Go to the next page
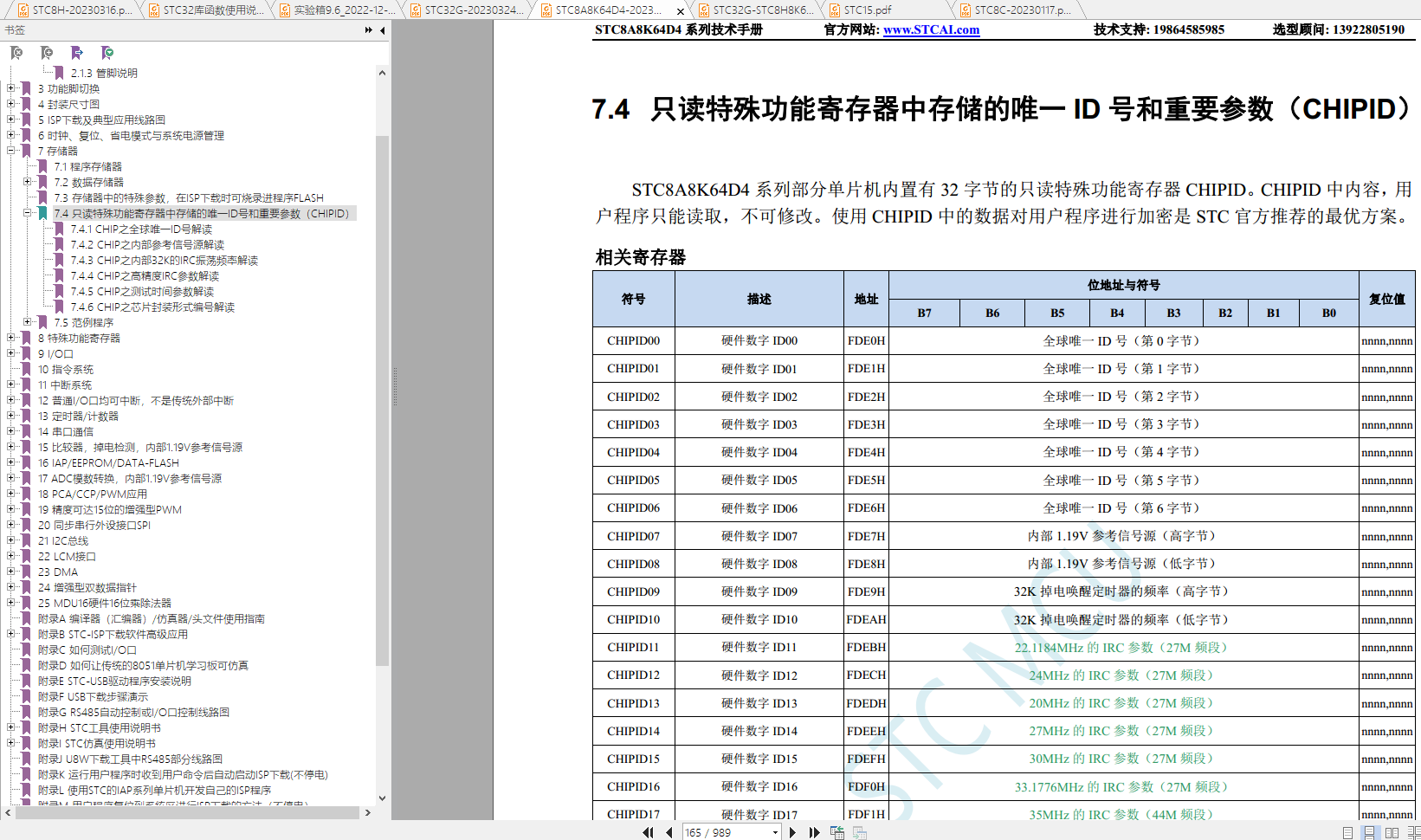Viewport: 1421px width, 840px height. tap(792, 832)
